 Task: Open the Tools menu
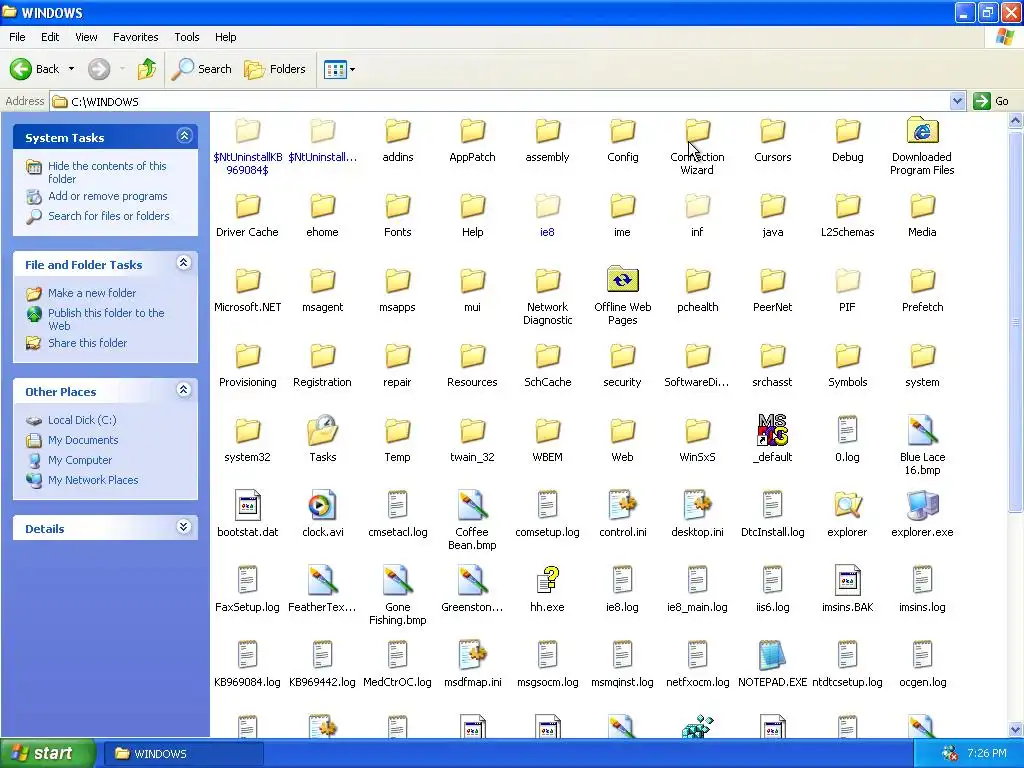pyautogui.click(x=187, y=37)
